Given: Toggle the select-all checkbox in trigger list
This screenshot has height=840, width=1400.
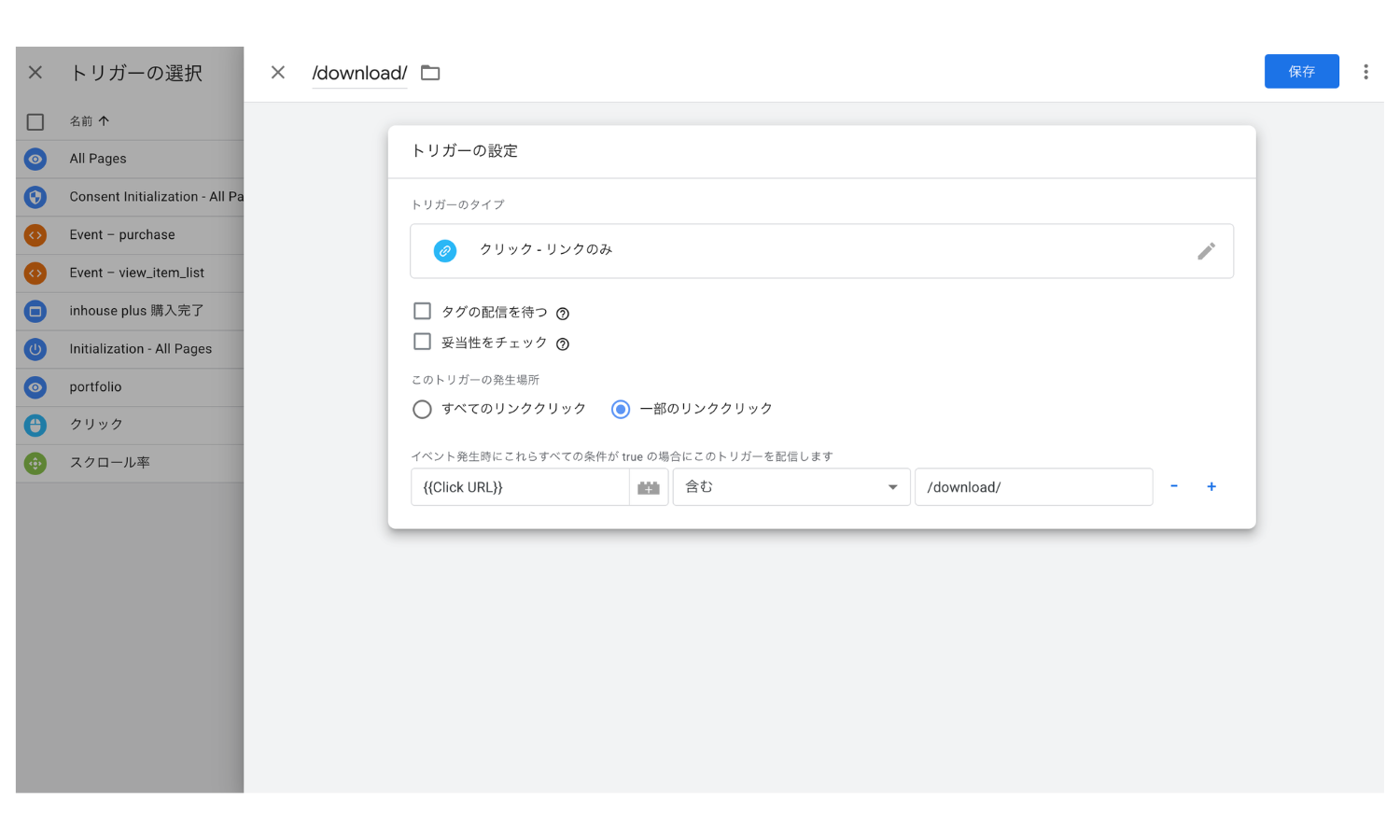Looking at the screenshot, I should tap(35, 121).
